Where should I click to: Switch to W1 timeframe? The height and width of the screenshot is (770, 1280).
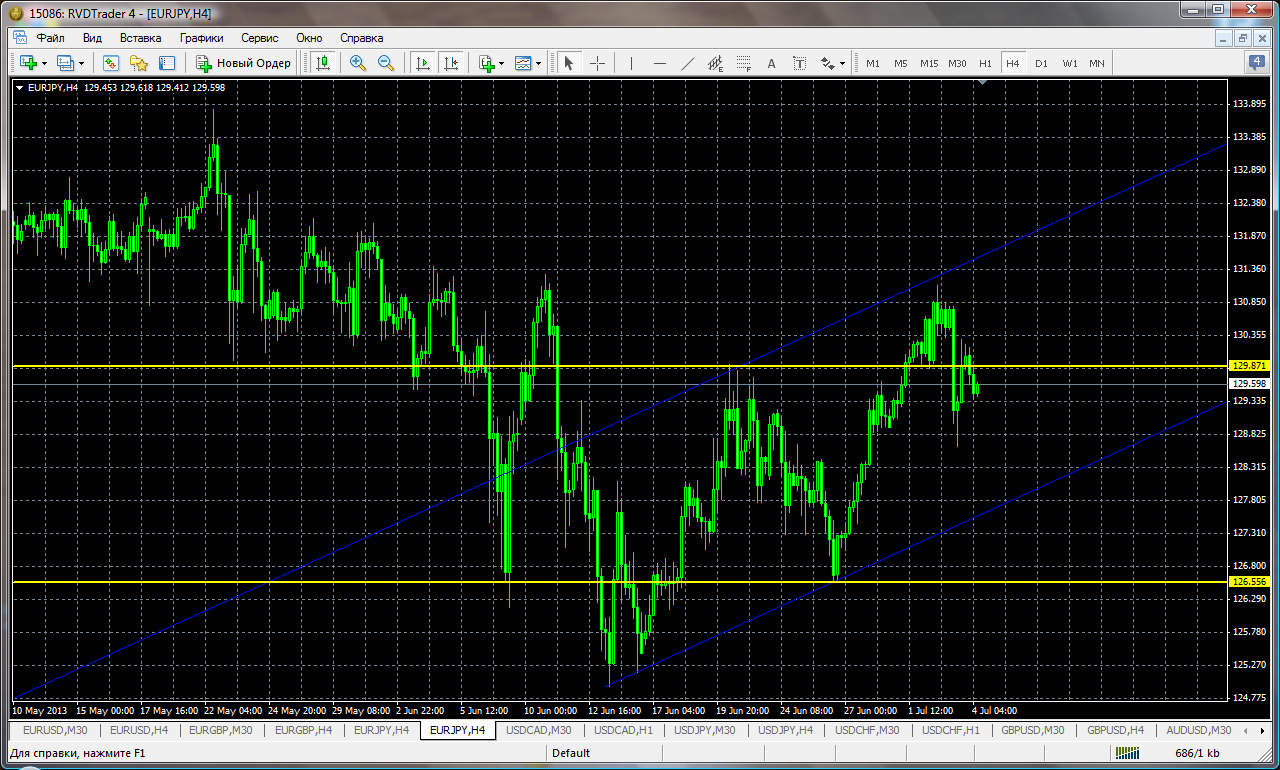click(x=1069, y=63)
